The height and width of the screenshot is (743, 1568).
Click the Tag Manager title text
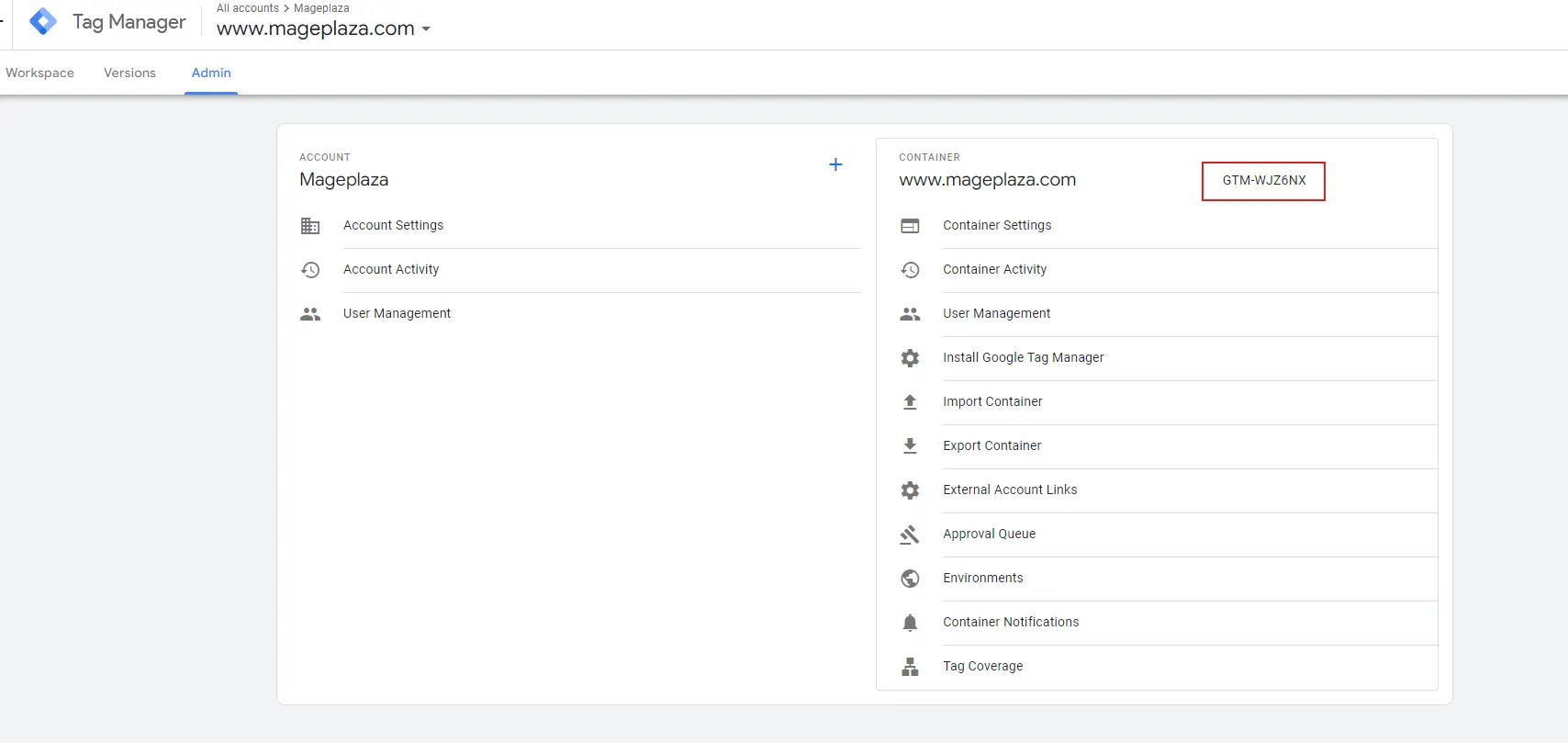129,22
